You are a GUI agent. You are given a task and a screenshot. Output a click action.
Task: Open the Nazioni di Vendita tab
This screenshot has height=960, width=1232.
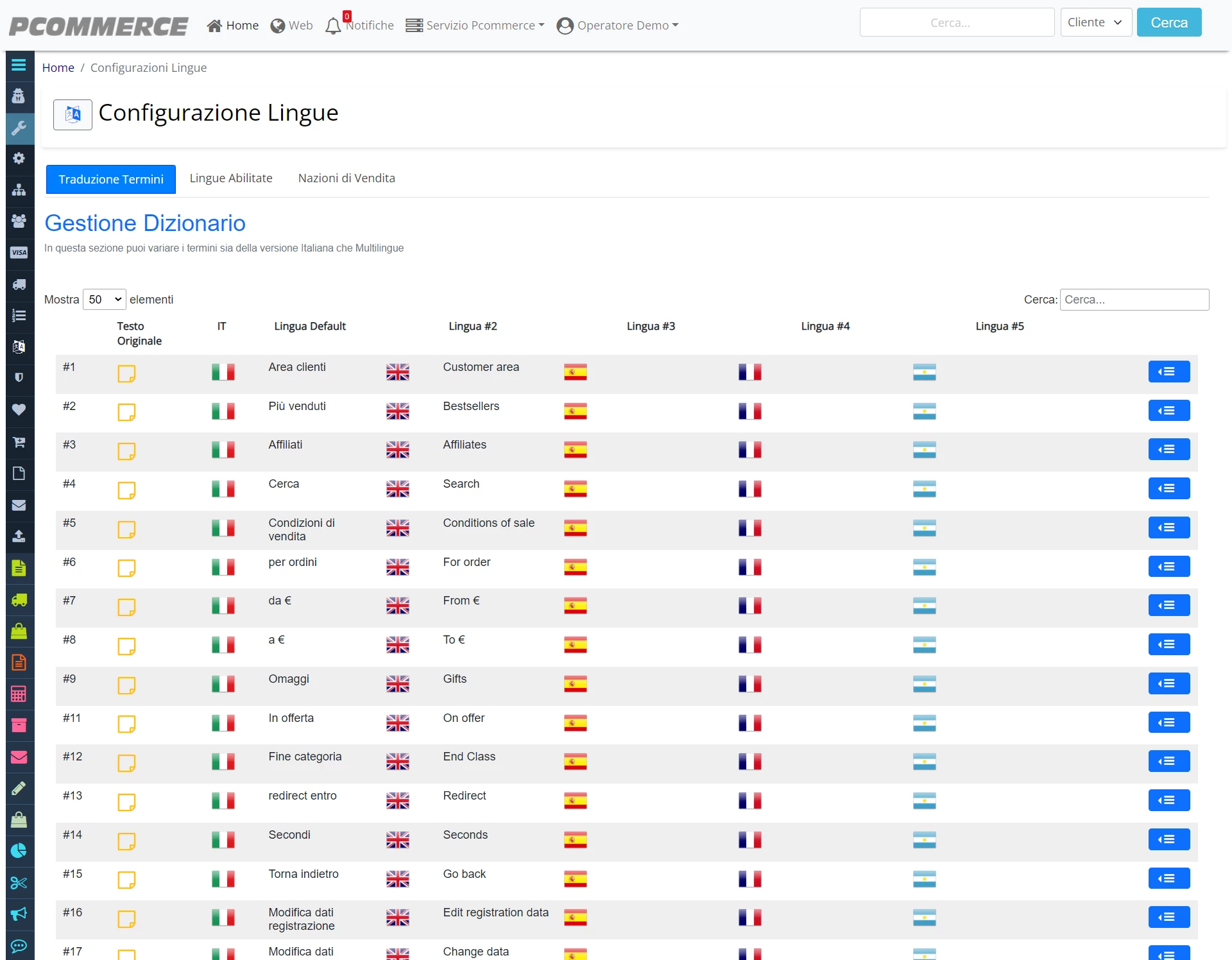[x=346, y=178]
